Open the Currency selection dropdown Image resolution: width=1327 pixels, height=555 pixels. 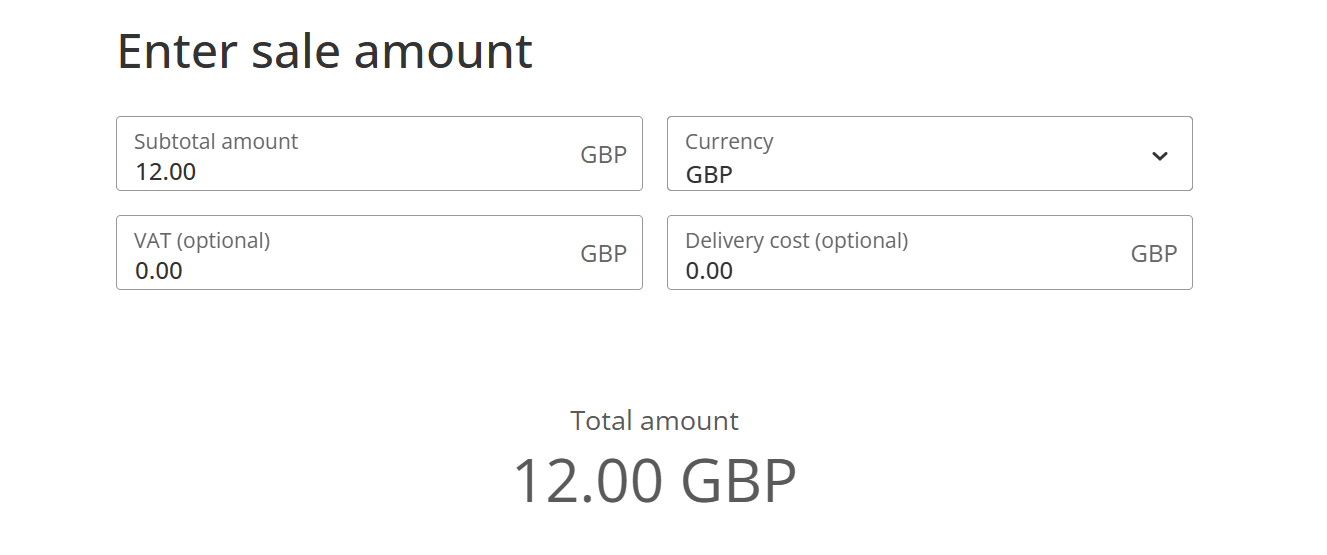tap(928, 154)
